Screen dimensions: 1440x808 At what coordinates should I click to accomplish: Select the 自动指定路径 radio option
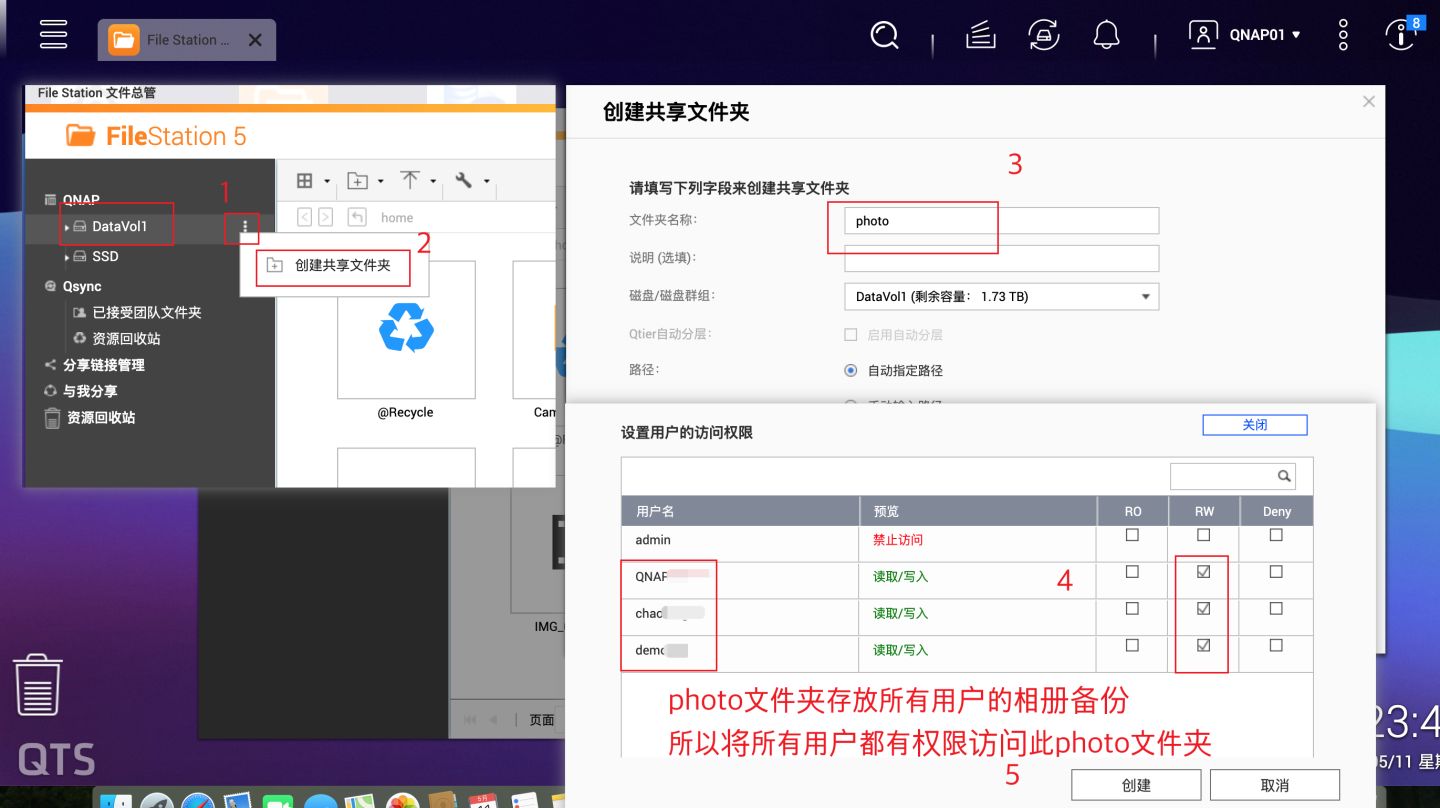[x=850, y=370]
